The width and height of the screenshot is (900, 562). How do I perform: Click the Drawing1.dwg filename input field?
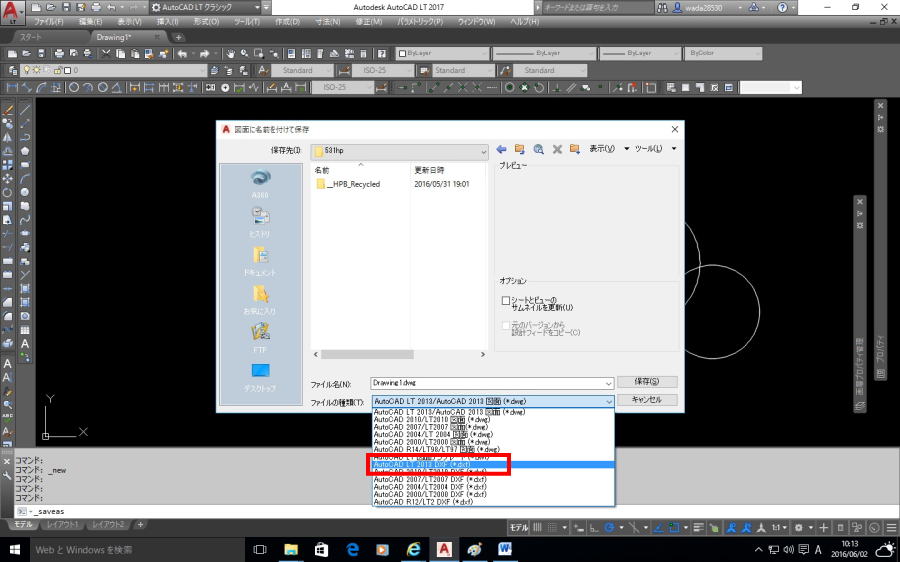(x=492, y=383)
